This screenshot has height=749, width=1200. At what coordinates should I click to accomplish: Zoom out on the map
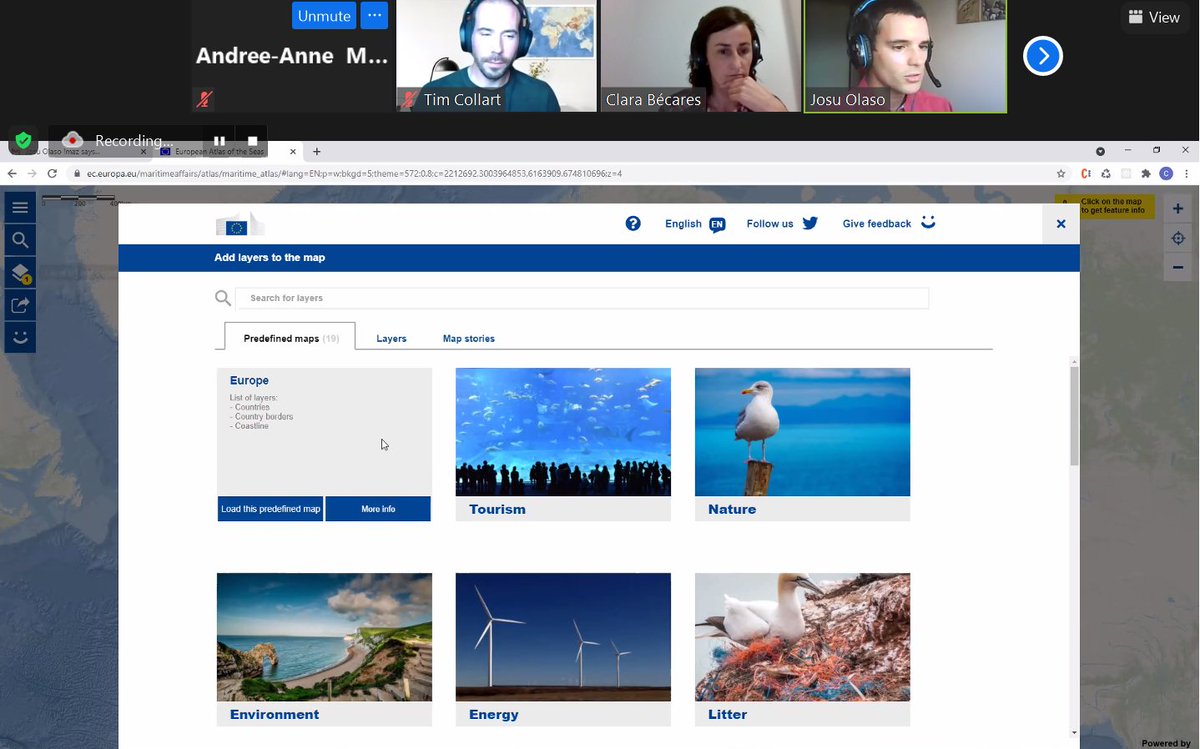1178,267
